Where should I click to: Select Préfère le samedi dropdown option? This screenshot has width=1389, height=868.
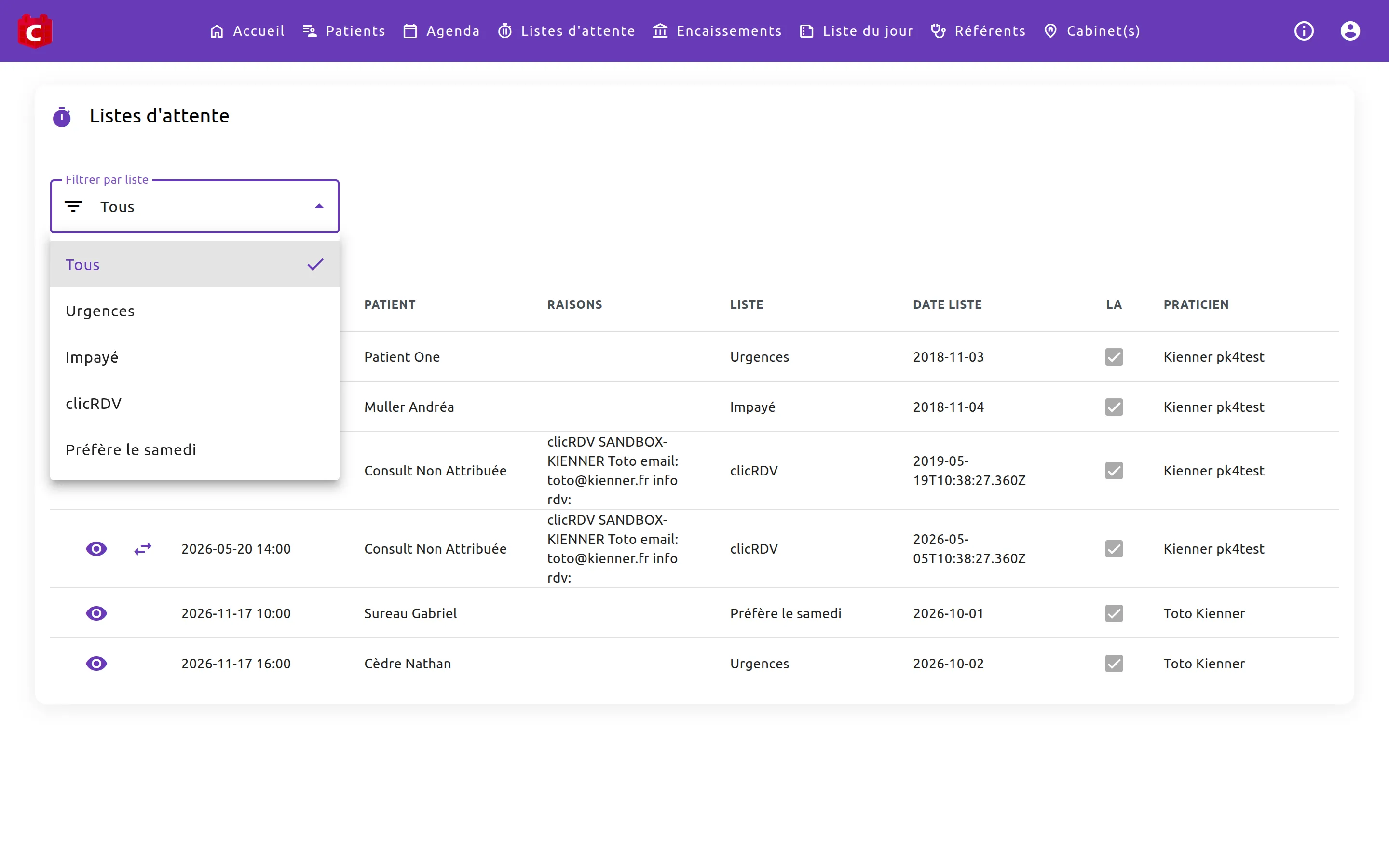coord(194,450)
